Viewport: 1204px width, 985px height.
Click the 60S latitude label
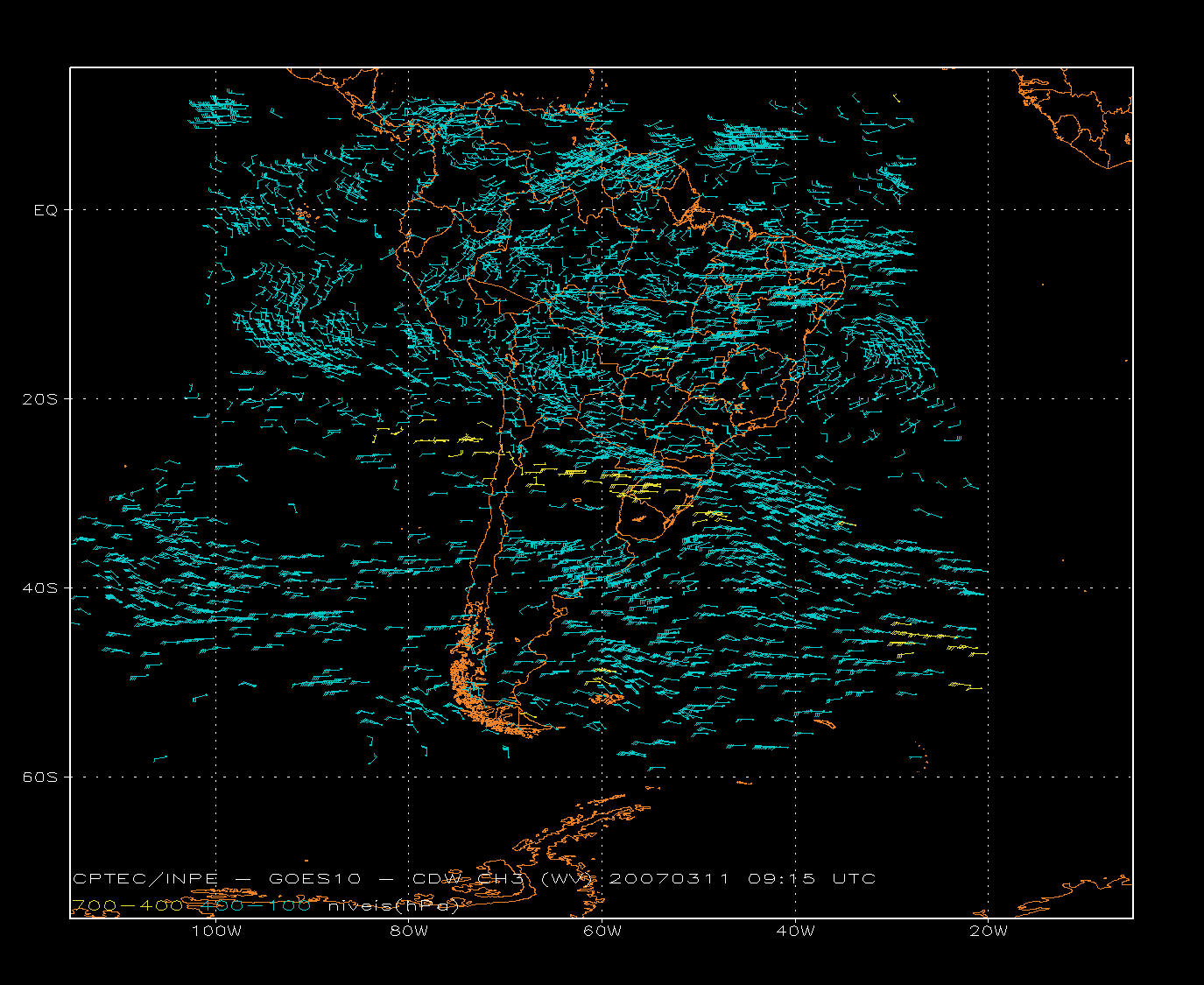point(39,777)
